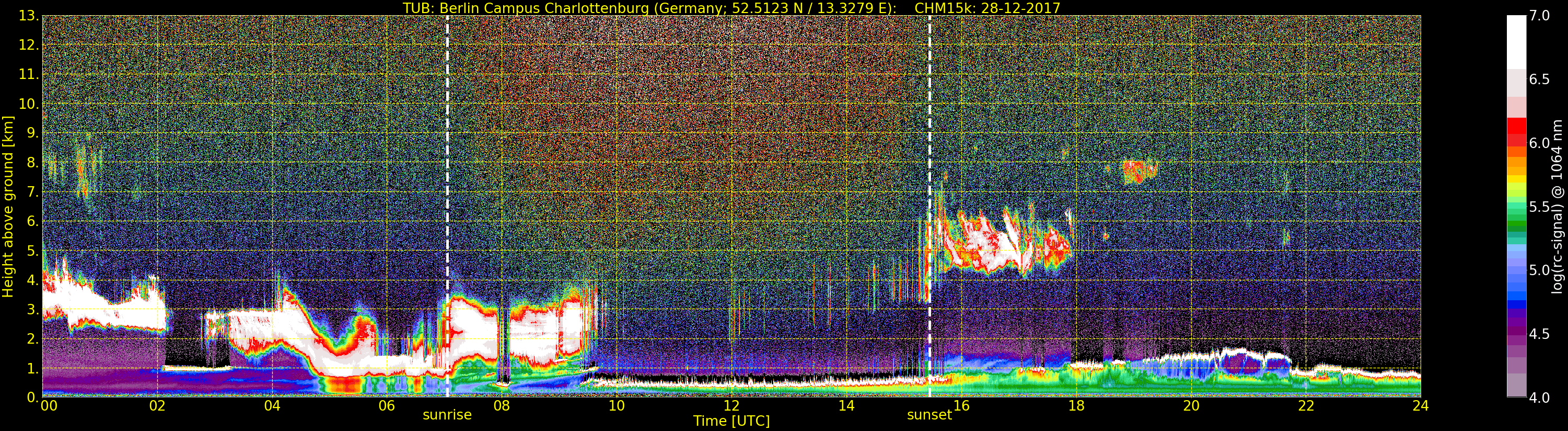Click the 'sunset' label below the axis

pos(930,415)
